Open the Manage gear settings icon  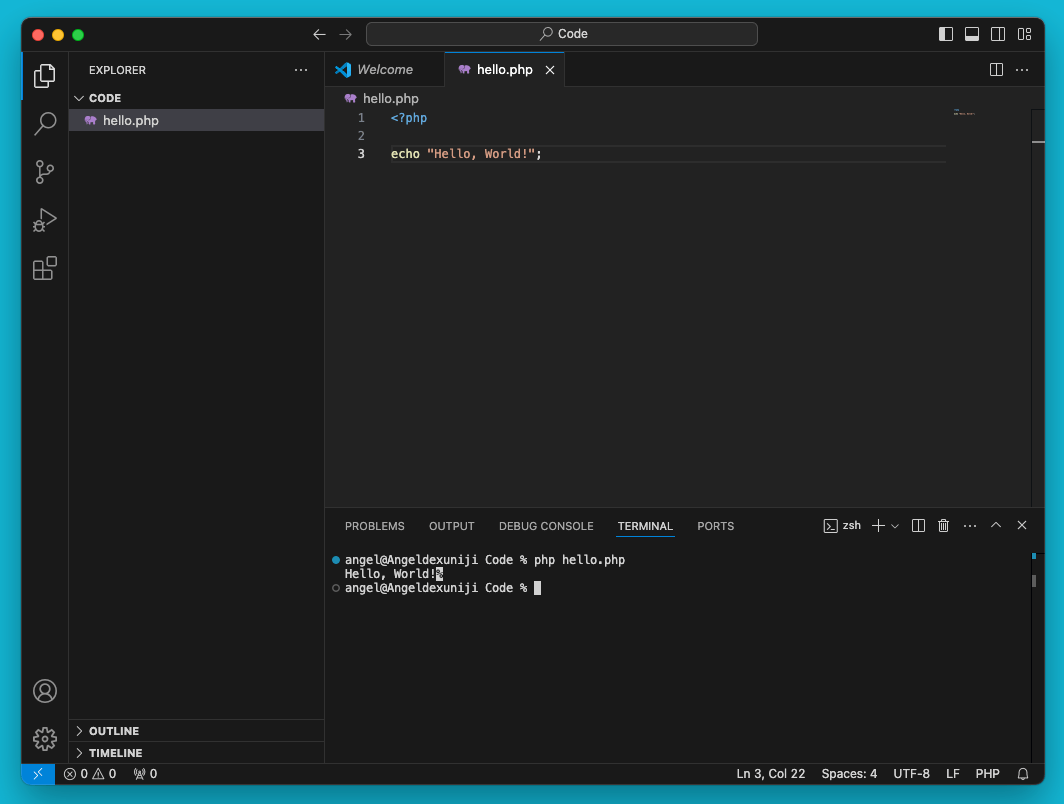point(45,739)
